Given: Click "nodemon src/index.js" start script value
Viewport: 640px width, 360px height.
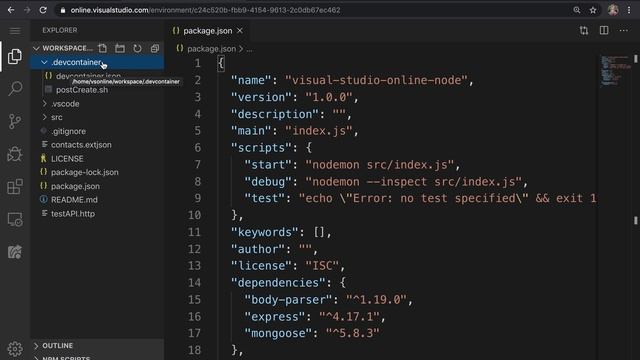Looking at the screenshot, I should (380, 164).
